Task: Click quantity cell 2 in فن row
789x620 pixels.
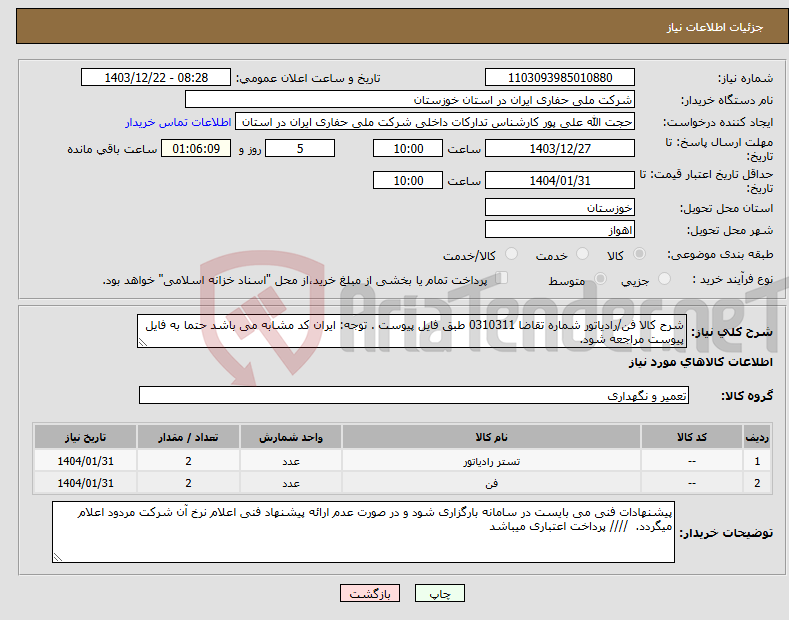Action: point(188,483)
